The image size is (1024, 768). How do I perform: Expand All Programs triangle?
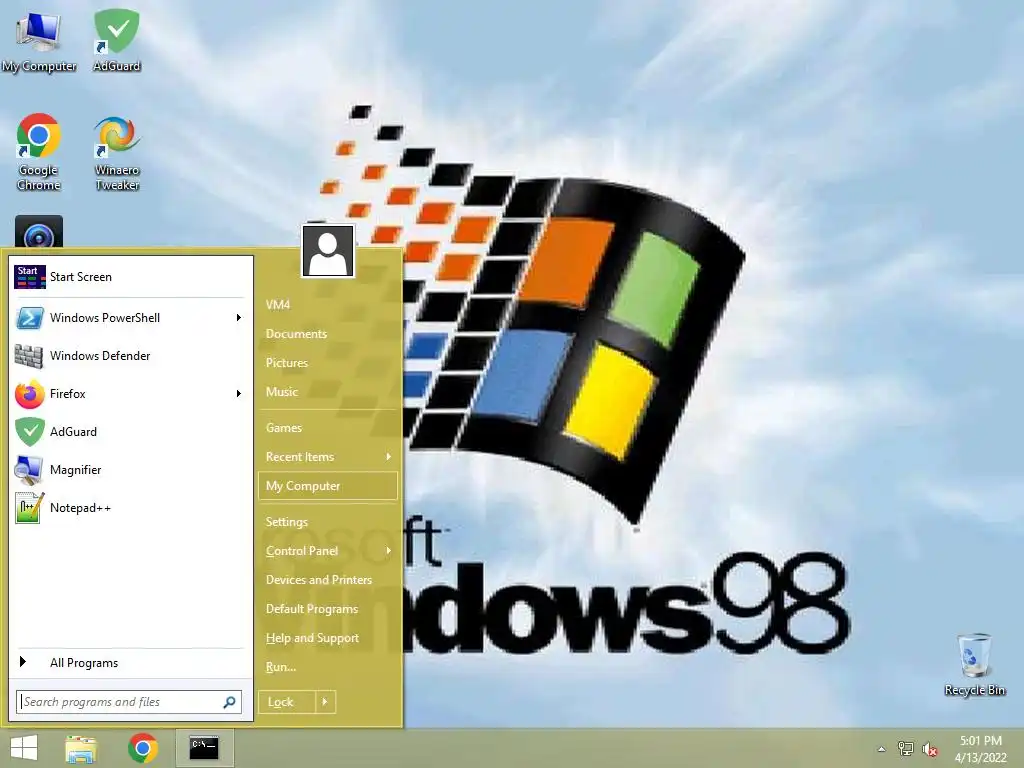pyautogui.click(x=23, y=662)
